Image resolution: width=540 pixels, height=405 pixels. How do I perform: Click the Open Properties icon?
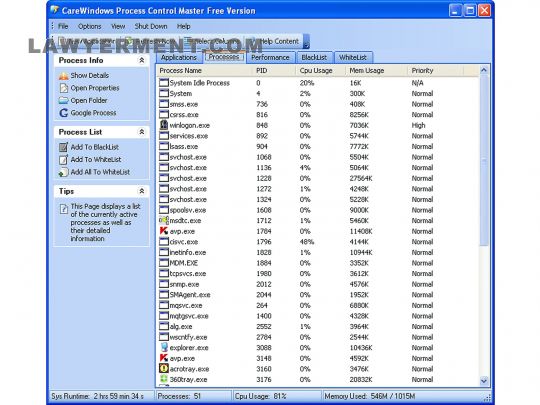point(64,88)
